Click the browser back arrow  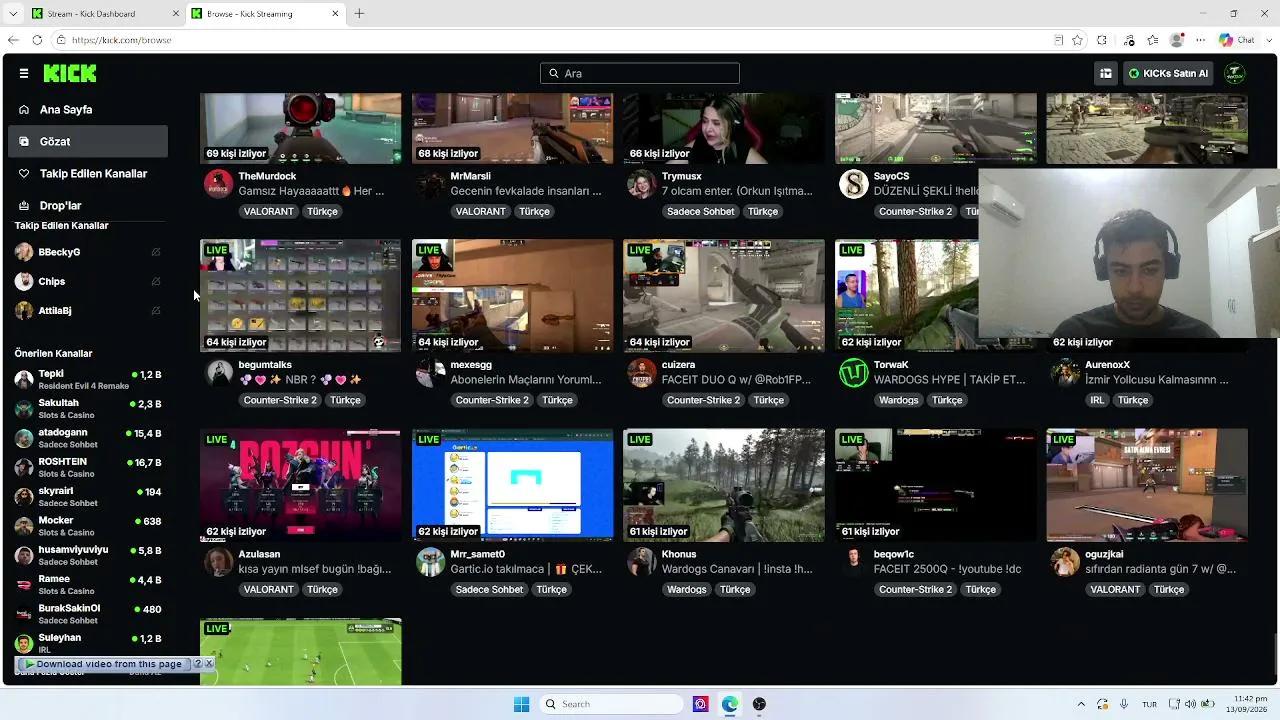[x=13, y=40]
